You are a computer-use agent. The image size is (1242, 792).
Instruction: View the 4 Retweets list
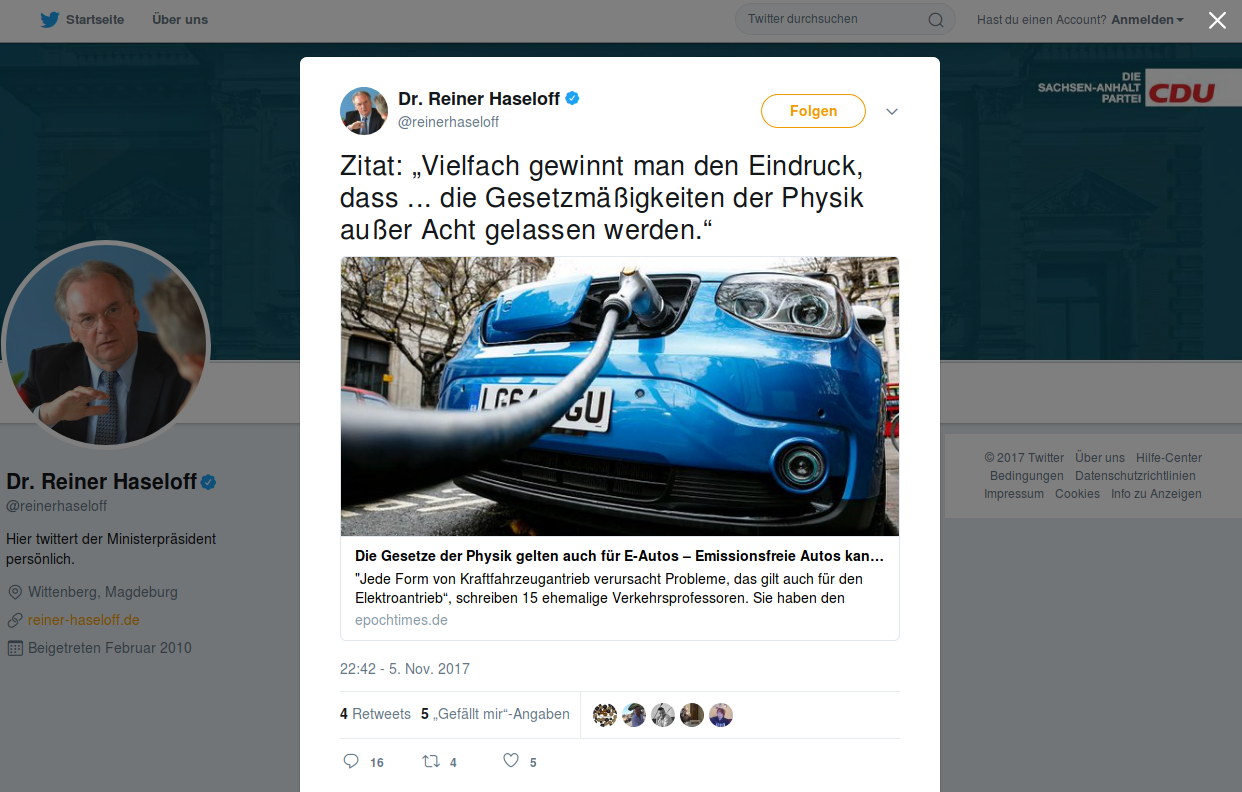375,714
